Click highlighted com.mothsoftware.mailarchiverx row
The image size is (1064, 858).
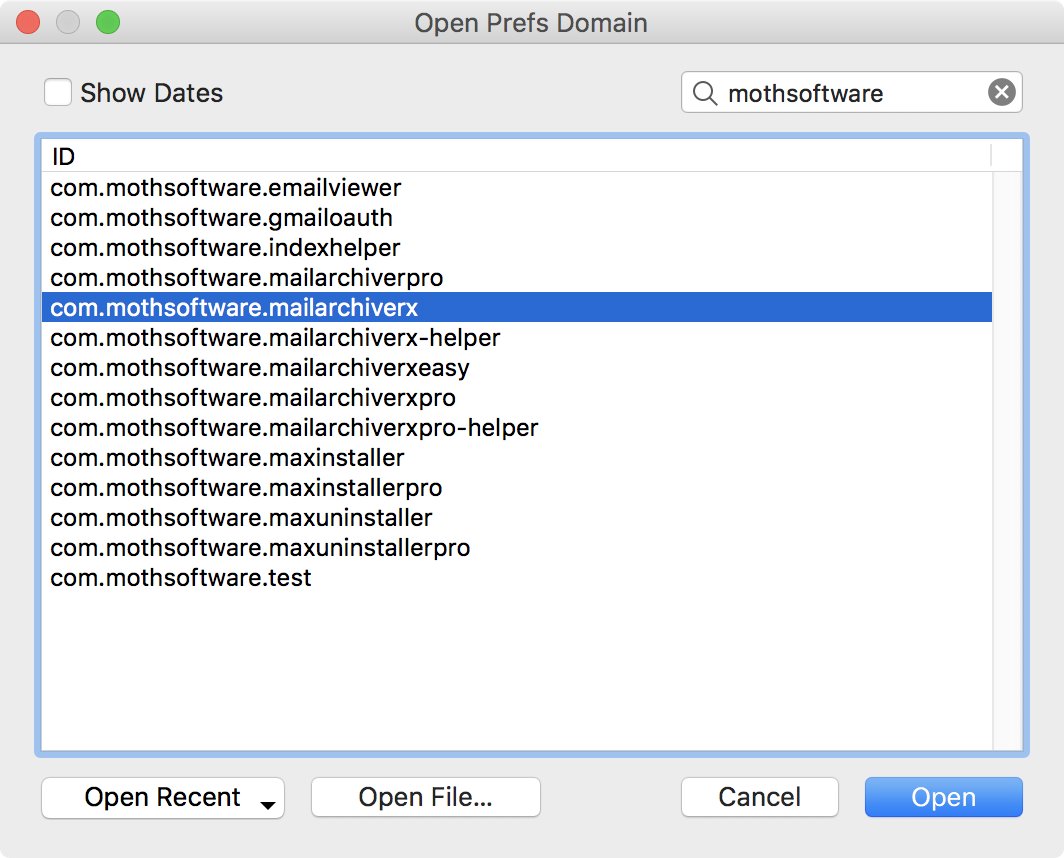pyautogui.click(x=517, y=307)
